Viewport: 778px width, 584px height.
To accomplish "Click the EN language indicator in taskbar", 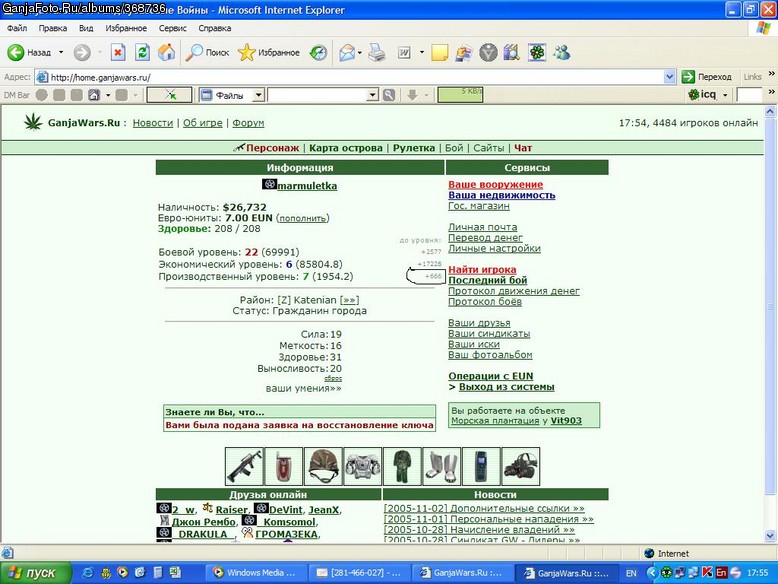I will [631, 573].
